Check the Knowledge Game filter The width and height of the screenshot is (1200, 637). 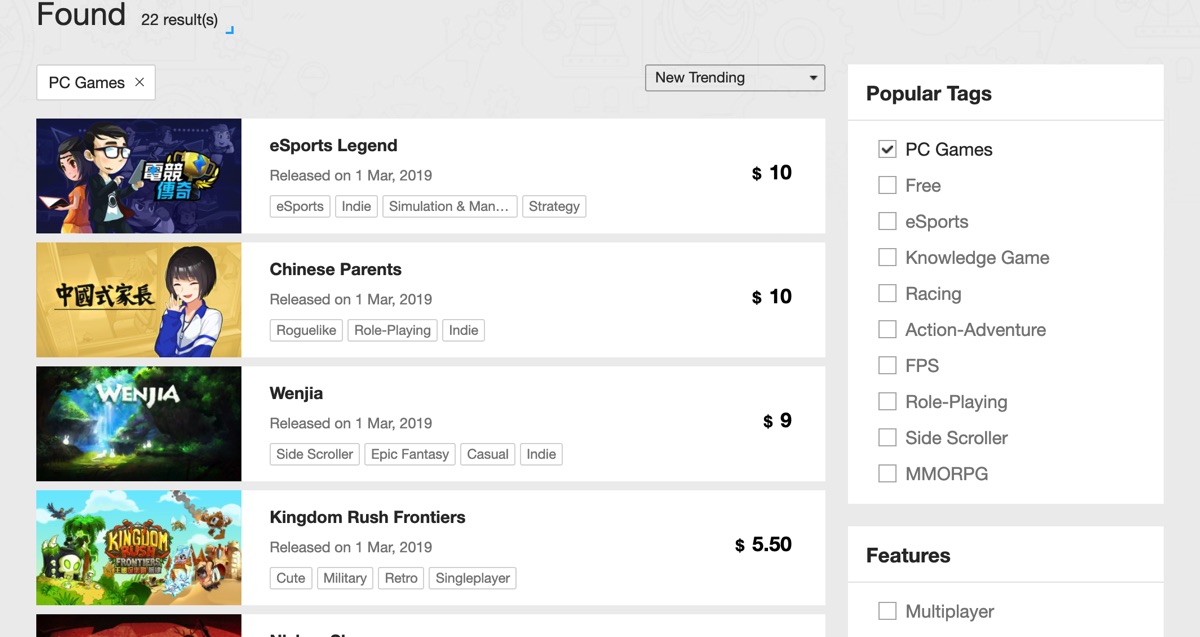coord(887,257)
